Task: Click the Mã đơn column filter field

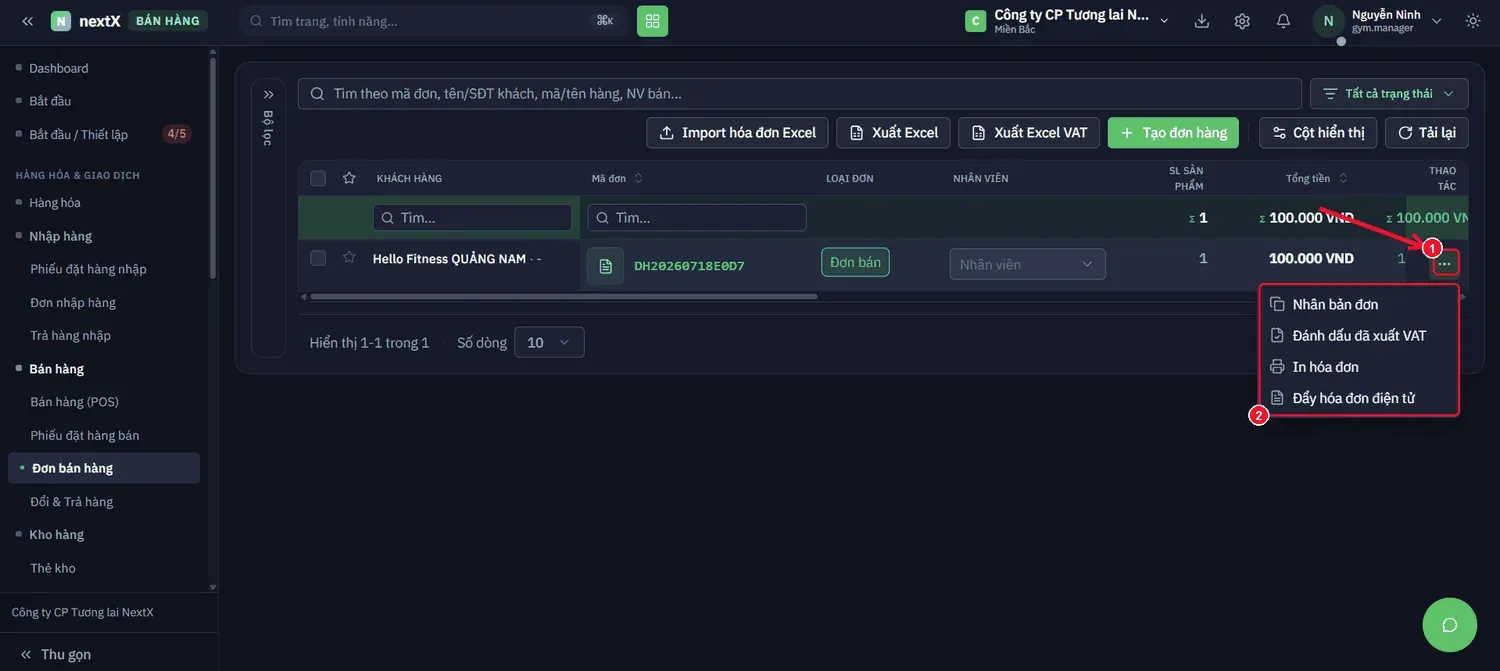Action: tap(697, 217)
